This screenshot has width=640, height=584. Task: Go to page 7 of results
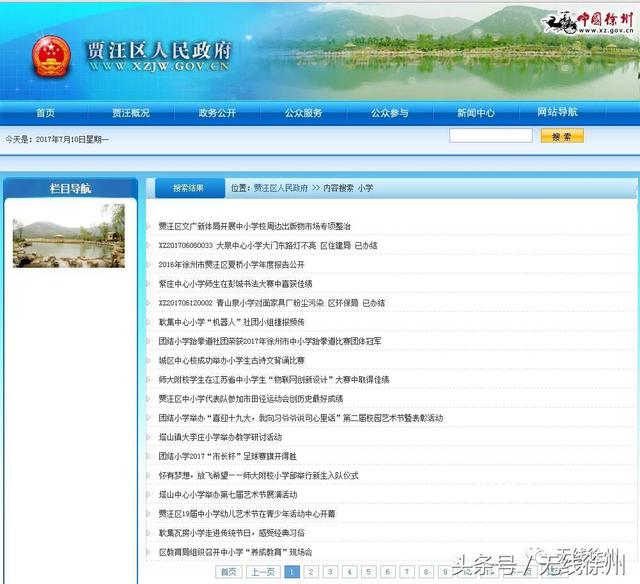pyautogui.click(x=407, y=572)
